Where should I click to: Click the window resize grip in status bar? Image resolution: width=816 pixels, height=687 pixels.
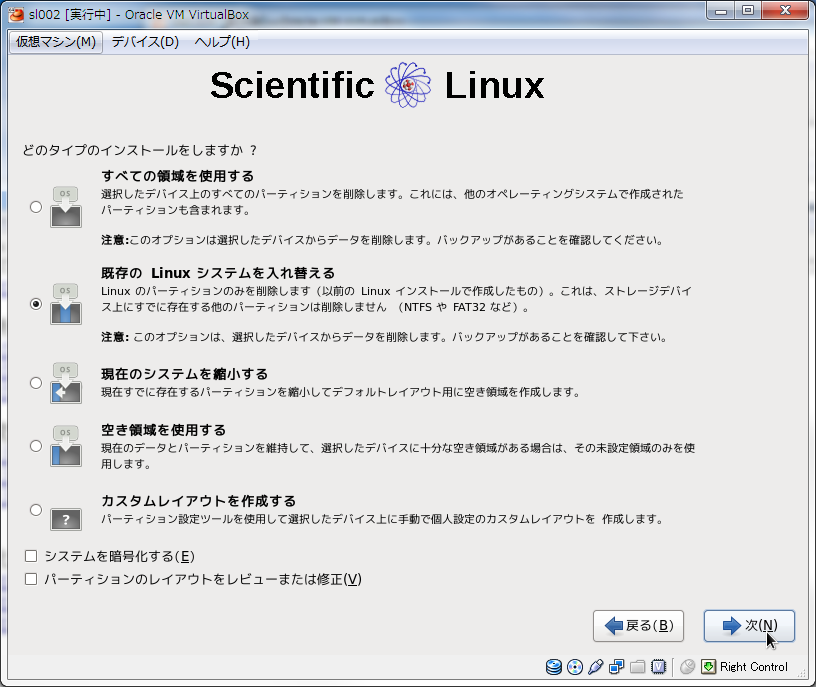(801, 673)
